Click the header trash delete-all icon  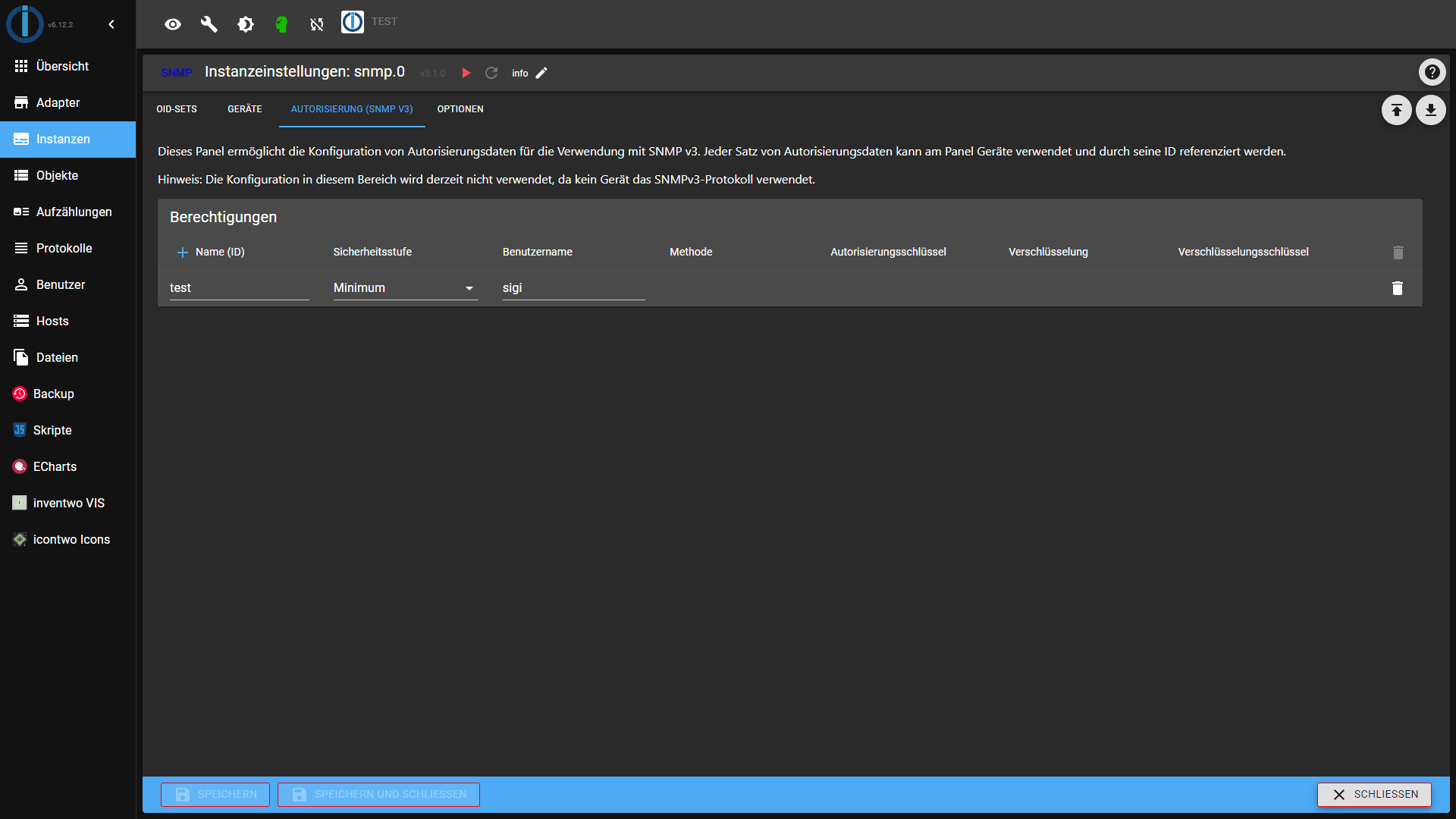pyautogui.click(x=1398, y=252)
